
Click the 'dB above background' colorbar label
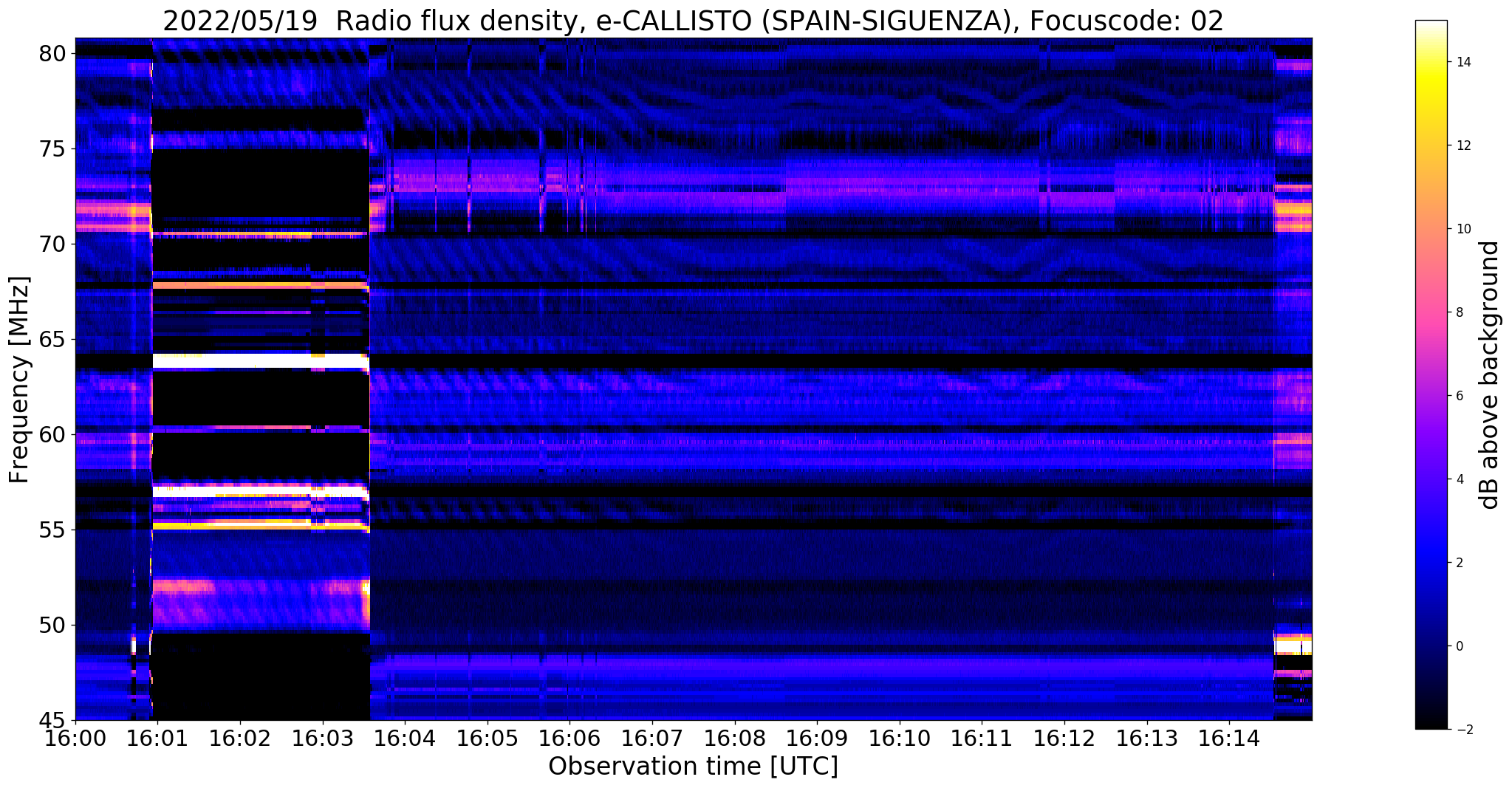pyautogui.click(x=1490, y=374)
